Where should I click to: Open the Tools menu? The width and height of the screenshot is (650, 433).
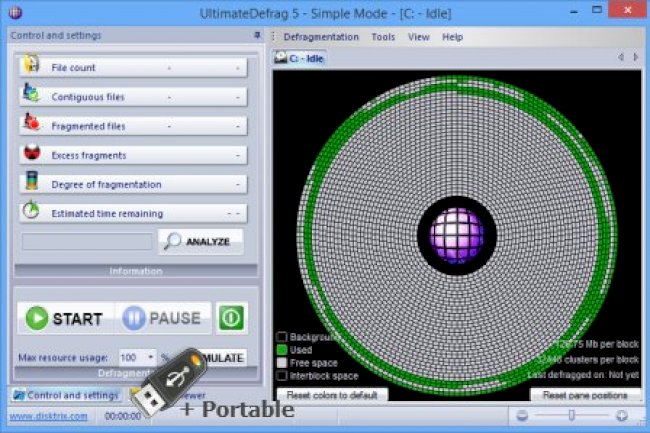coord(383,37)
